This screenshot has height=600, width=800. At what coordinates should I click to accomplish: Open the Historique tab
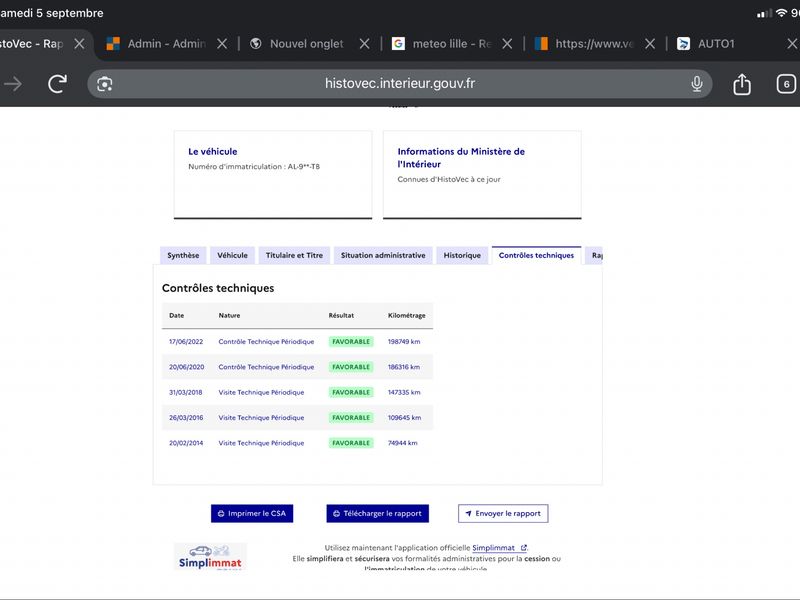click(x=462, y=255)
